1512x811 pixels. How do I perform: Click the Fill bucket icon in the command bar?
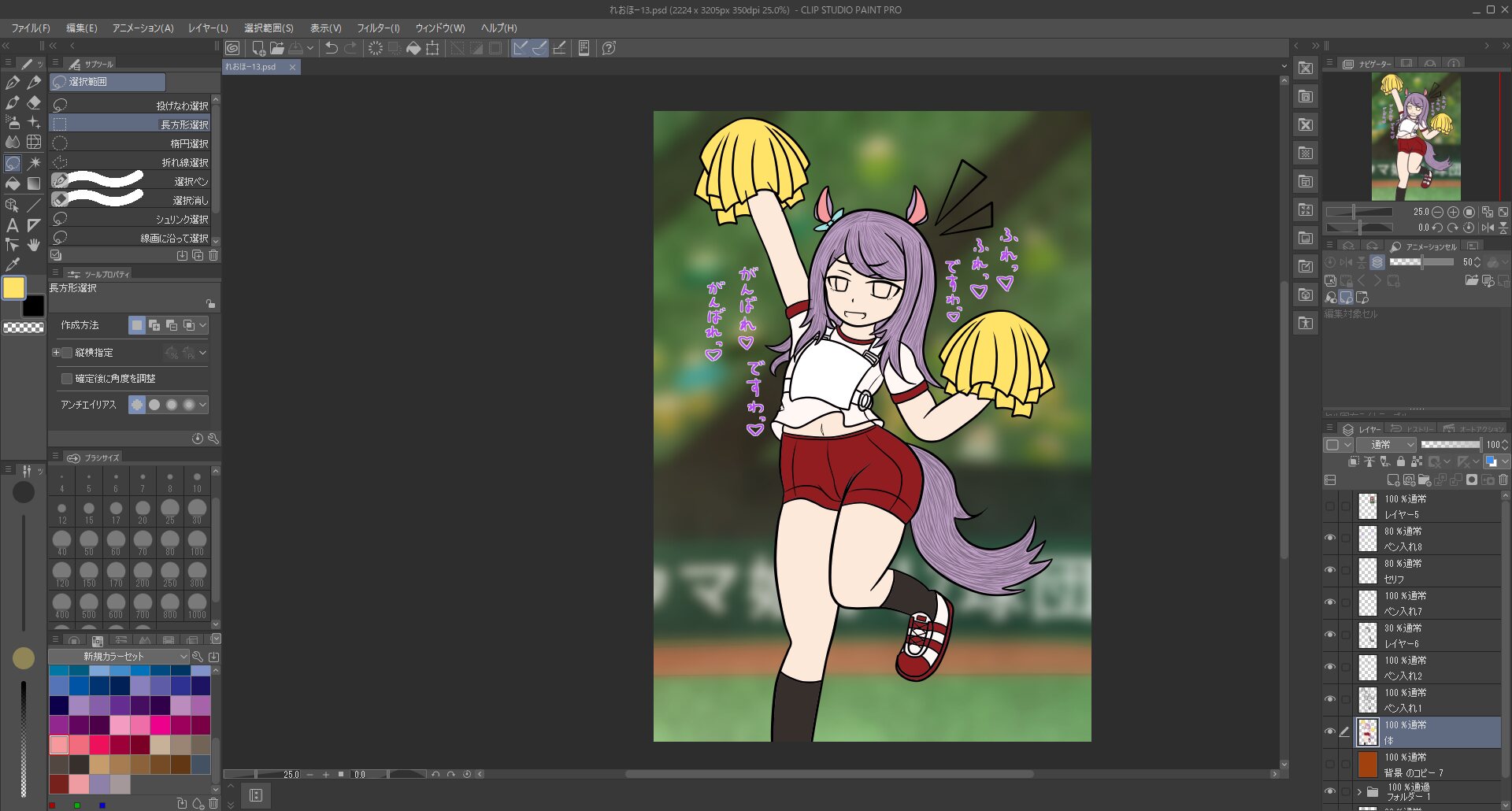pyautogui.click(x=413, y=48)
